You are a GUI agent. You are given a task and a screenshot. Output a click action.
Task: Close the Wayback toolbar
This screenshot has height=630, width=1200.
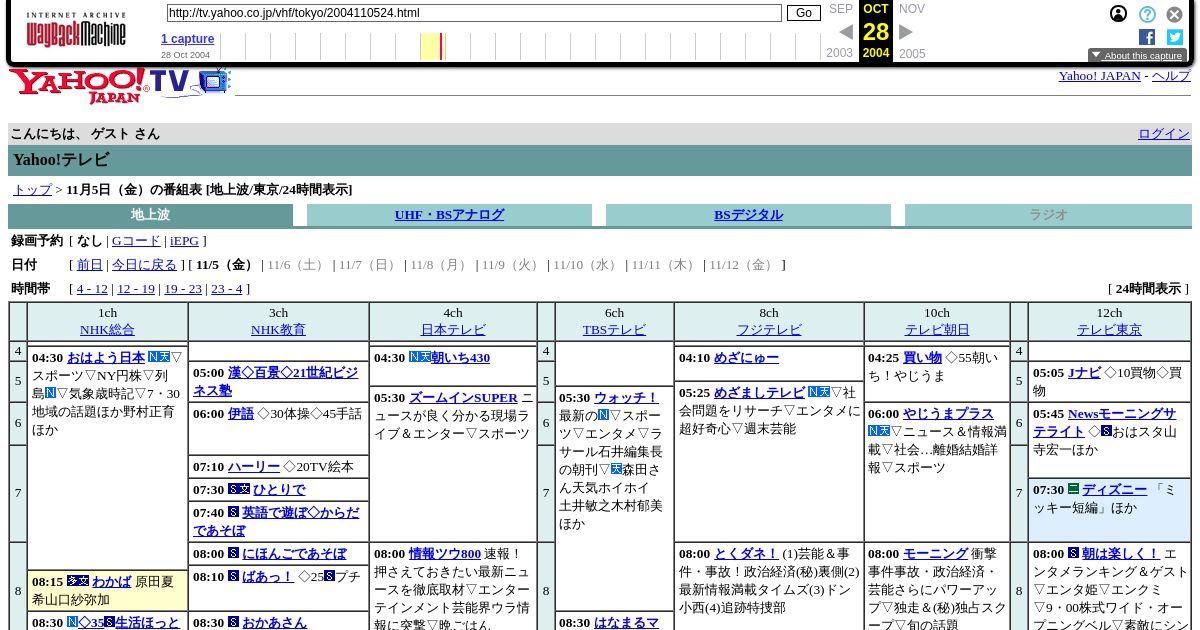tap(1175, 14)
